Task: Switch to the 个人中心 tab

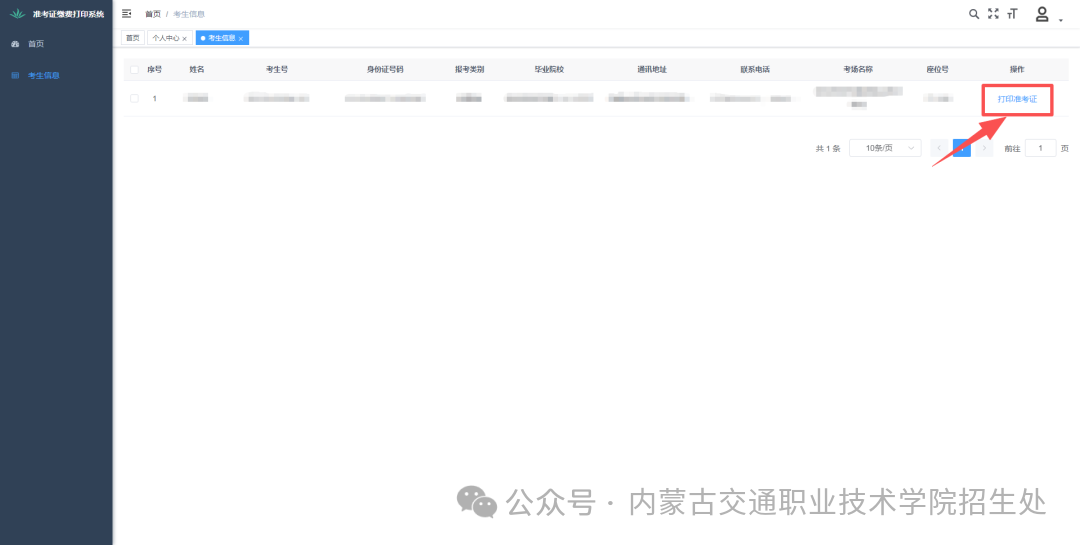Action: tap(165, 38)
